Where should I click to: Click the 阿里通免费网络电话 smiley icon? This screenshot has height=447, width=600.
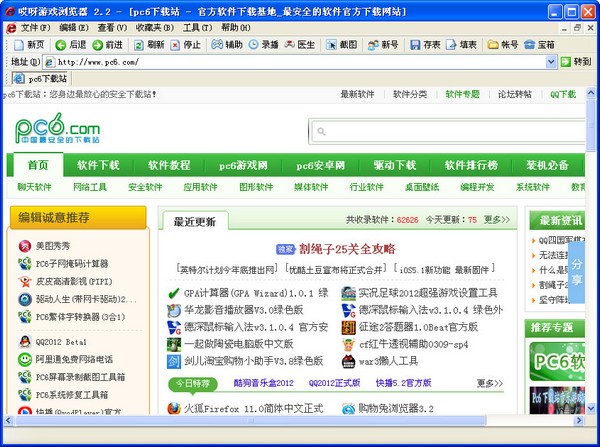tap(25, 359)
